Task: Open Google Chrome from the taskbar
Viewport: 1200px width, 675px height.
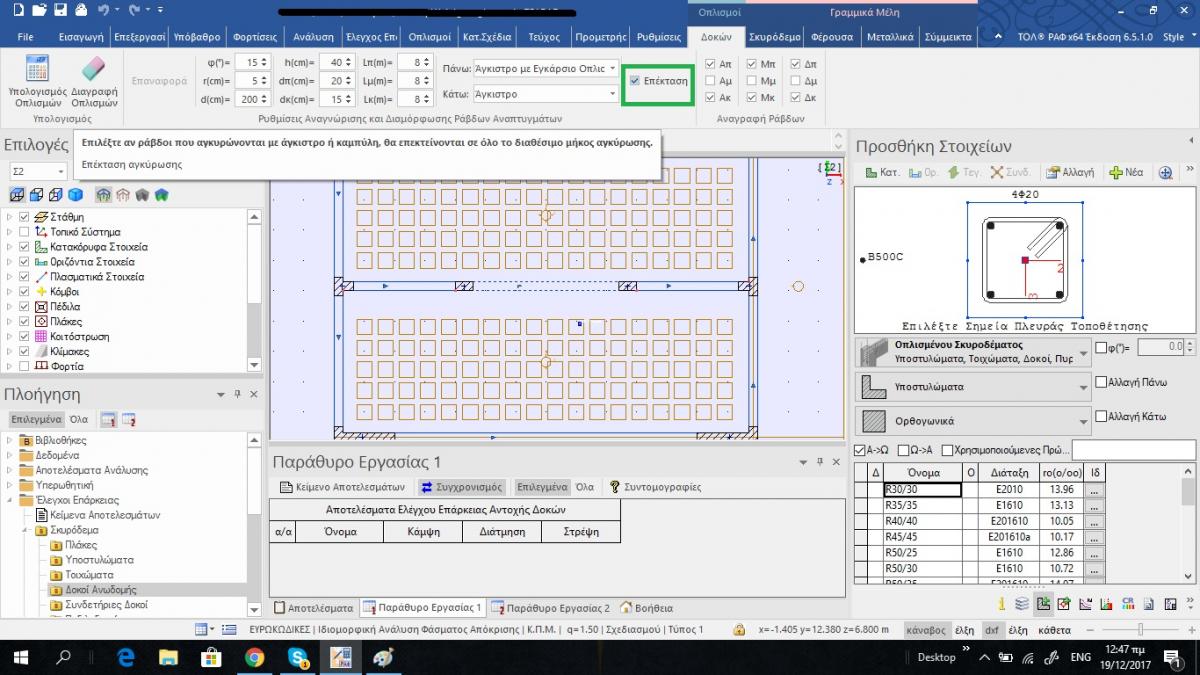Action: (254, 657)
